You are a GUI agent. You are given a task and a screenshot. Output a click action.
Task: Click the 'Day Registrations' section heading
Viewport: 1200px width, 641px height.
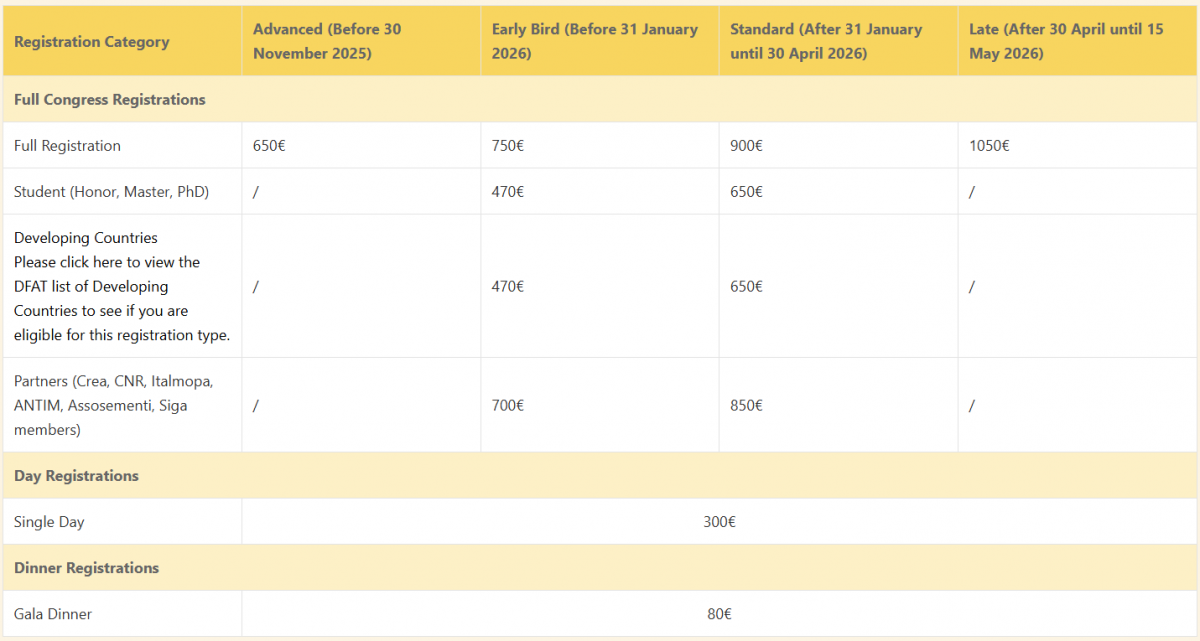pos(76,476)
